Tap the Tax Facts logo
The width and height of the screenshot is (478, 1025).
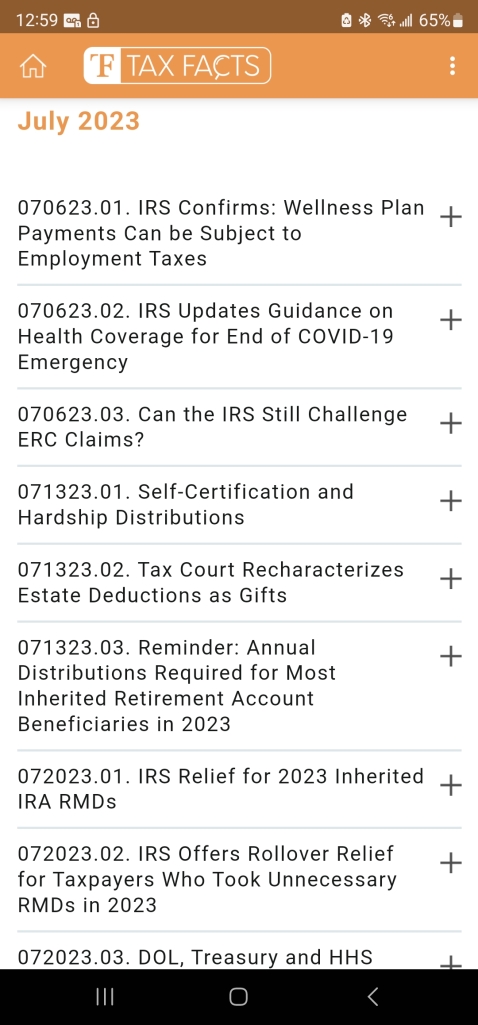177,66
